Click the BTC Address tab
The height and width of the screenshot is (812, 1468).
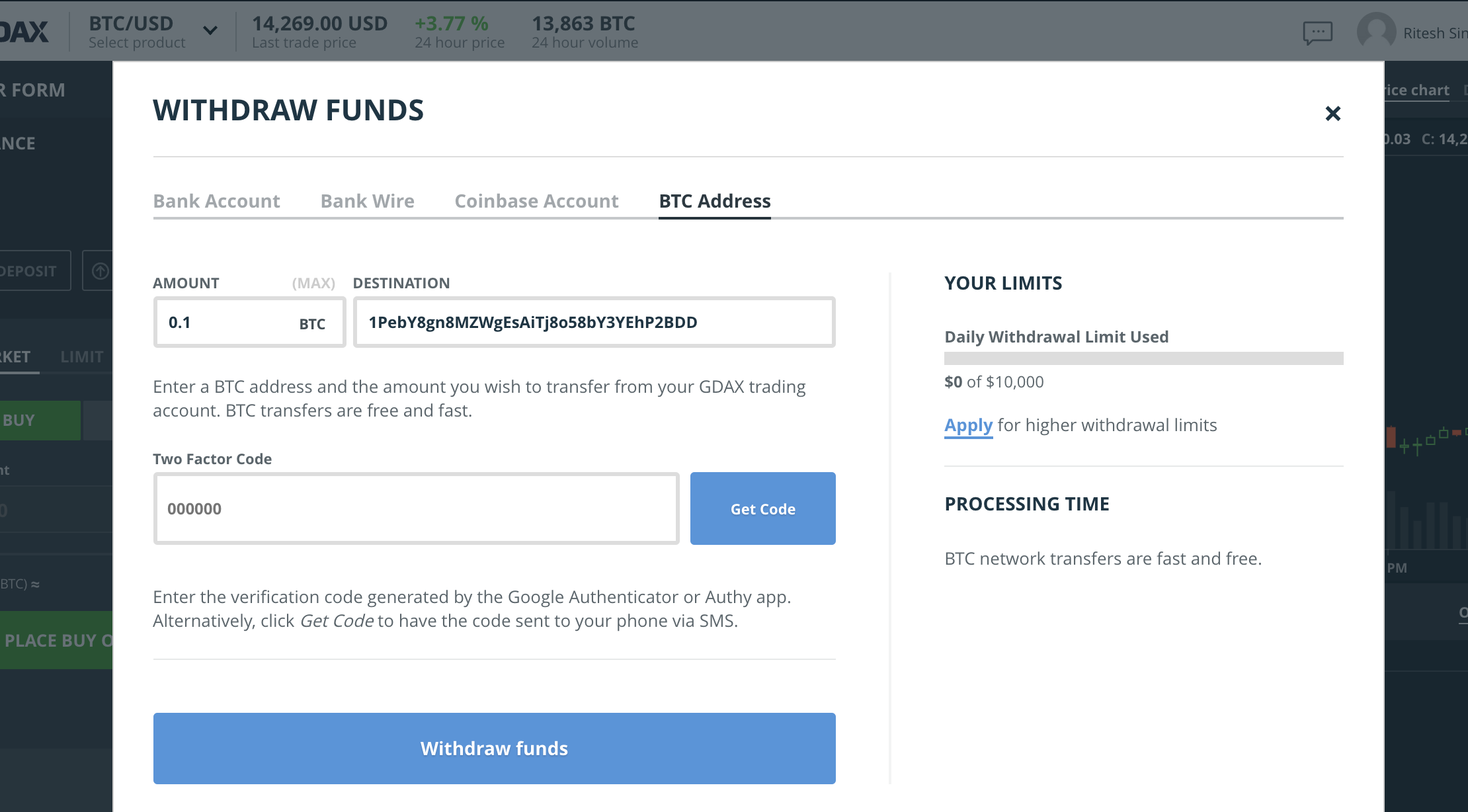(714, 201)
